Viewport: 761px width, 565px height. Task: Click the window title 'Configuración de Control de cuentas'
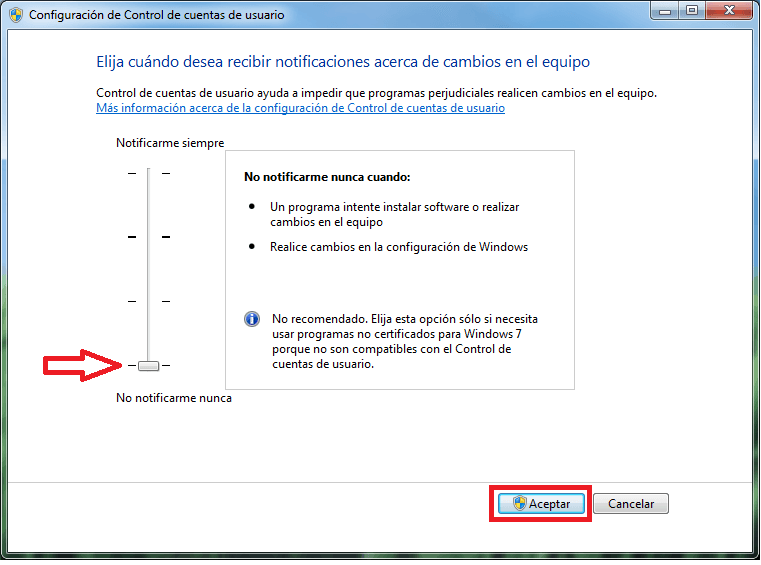(x=157, y=15)
